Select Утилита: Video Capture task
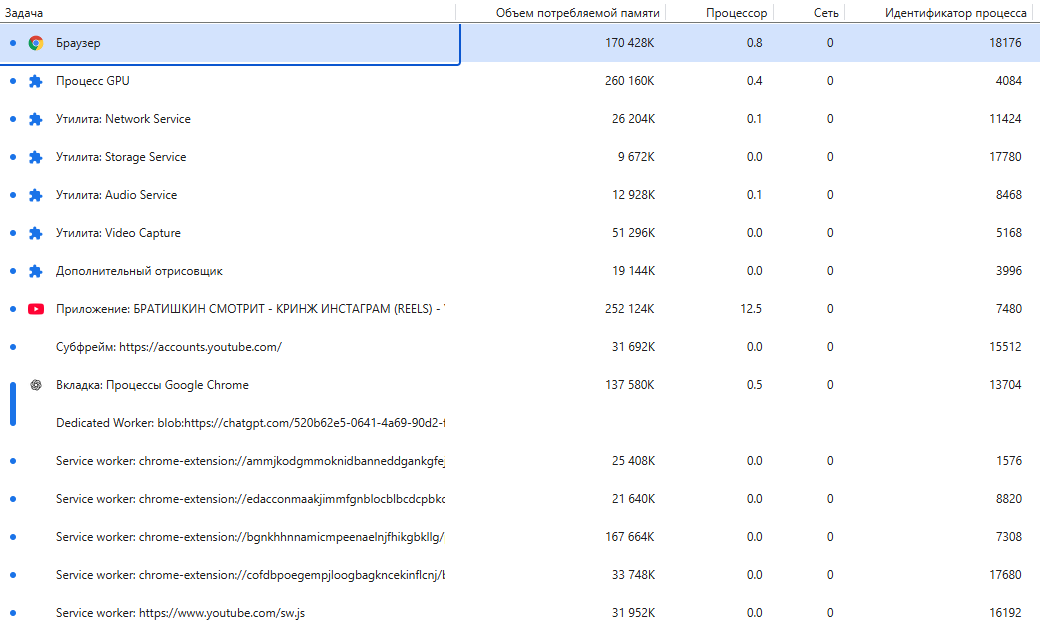 [x=520, y=233]
